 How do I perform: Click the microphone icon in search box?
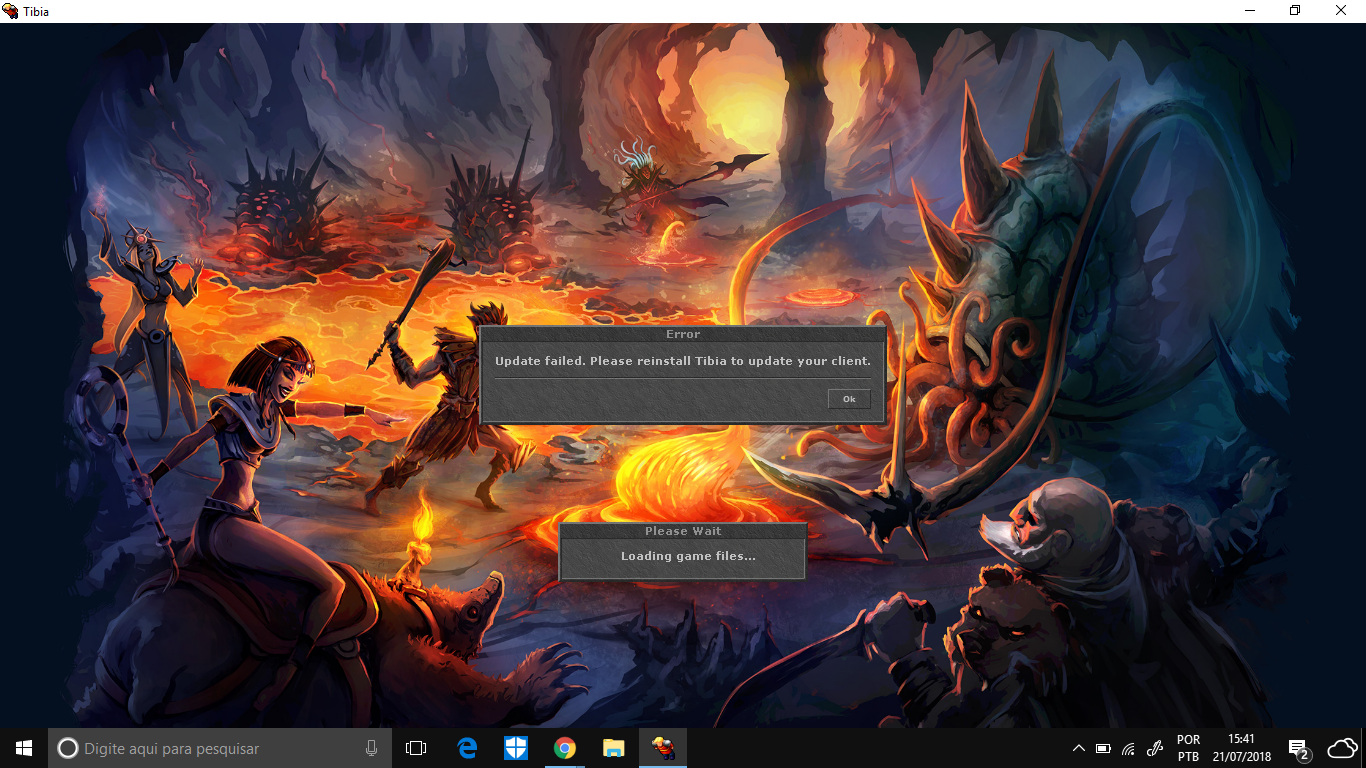point(372,748)
